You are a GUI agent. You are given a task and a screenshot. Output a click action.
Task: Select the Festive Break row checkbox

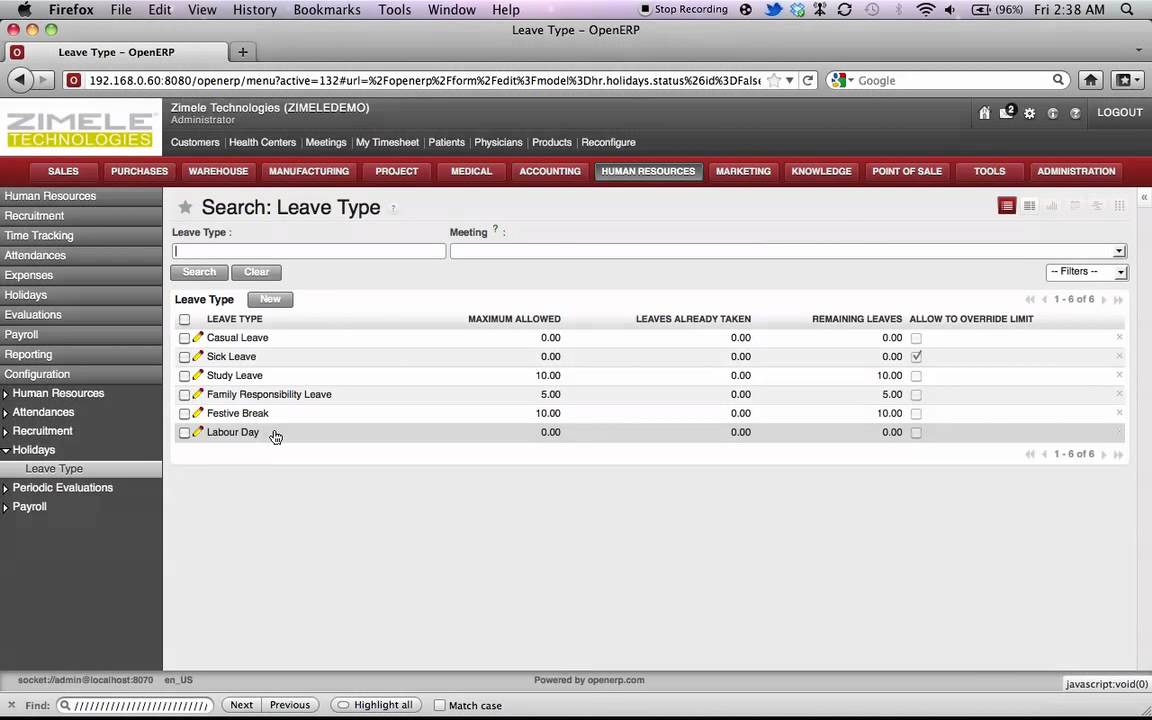click(184, 414)
